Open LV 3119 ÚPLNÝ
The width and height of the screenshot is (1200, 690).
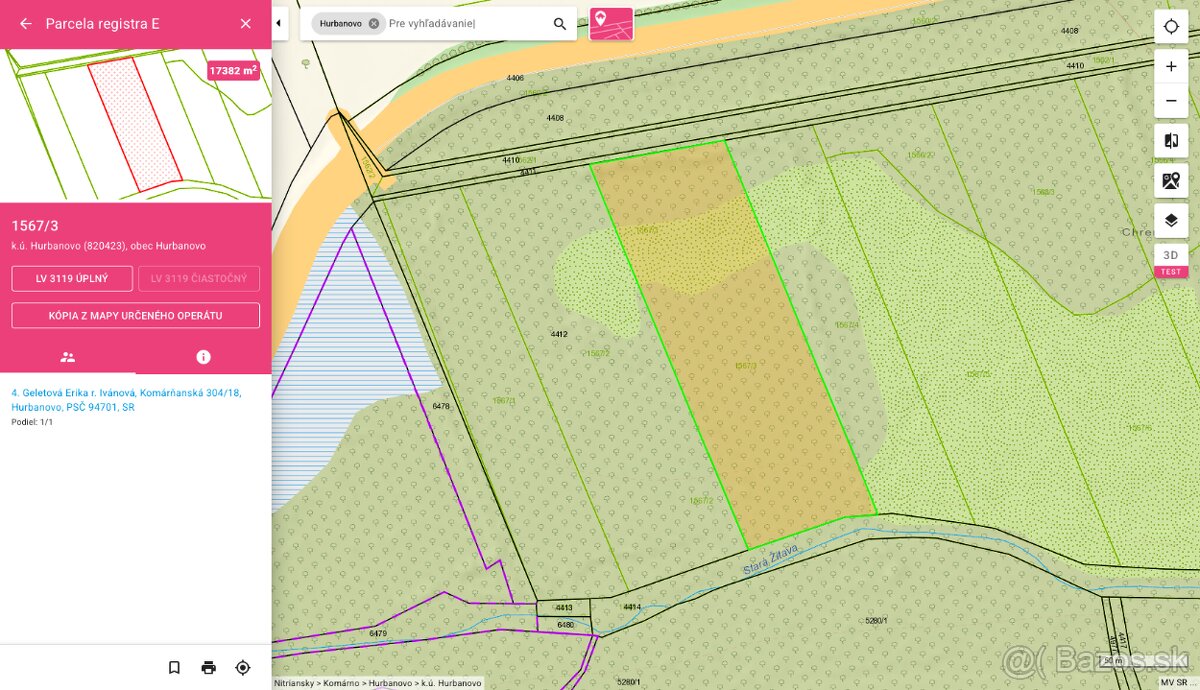pyautogui.click(x=72, y=278)
